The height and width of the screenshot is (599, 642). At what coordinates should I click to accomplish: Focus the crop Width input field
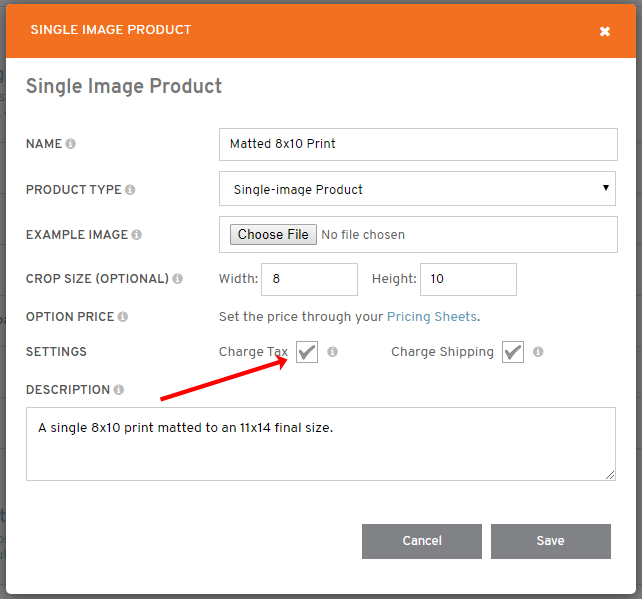(x=310, y=279)
